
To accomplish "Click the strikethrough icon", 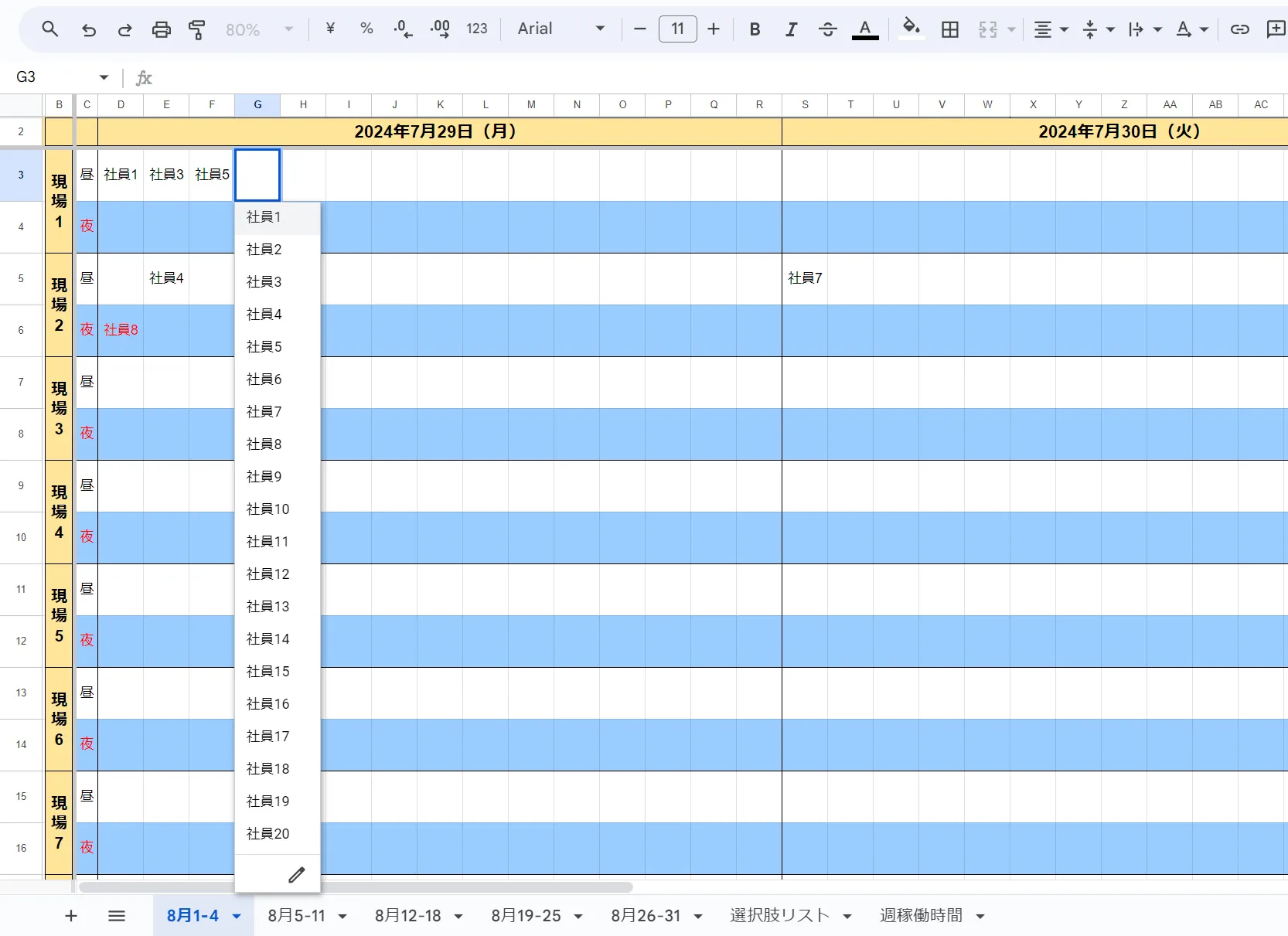I will [827, 29].
